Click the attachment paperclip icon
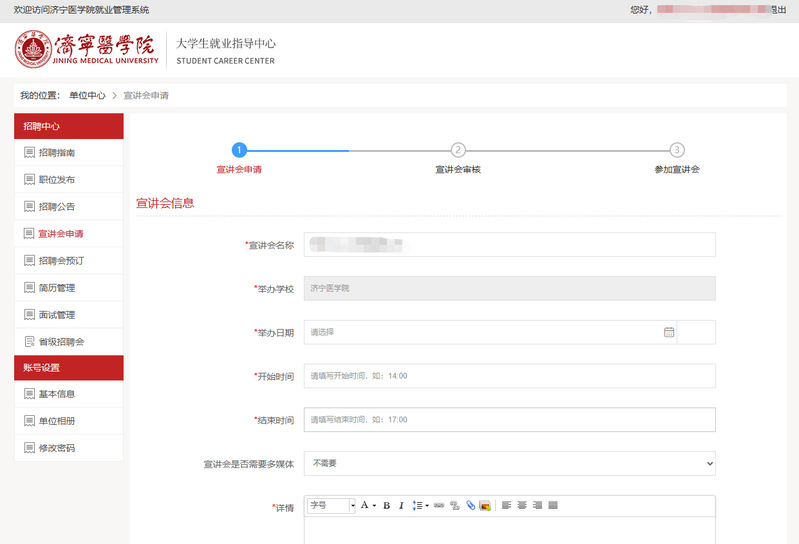 pos(470,506)
